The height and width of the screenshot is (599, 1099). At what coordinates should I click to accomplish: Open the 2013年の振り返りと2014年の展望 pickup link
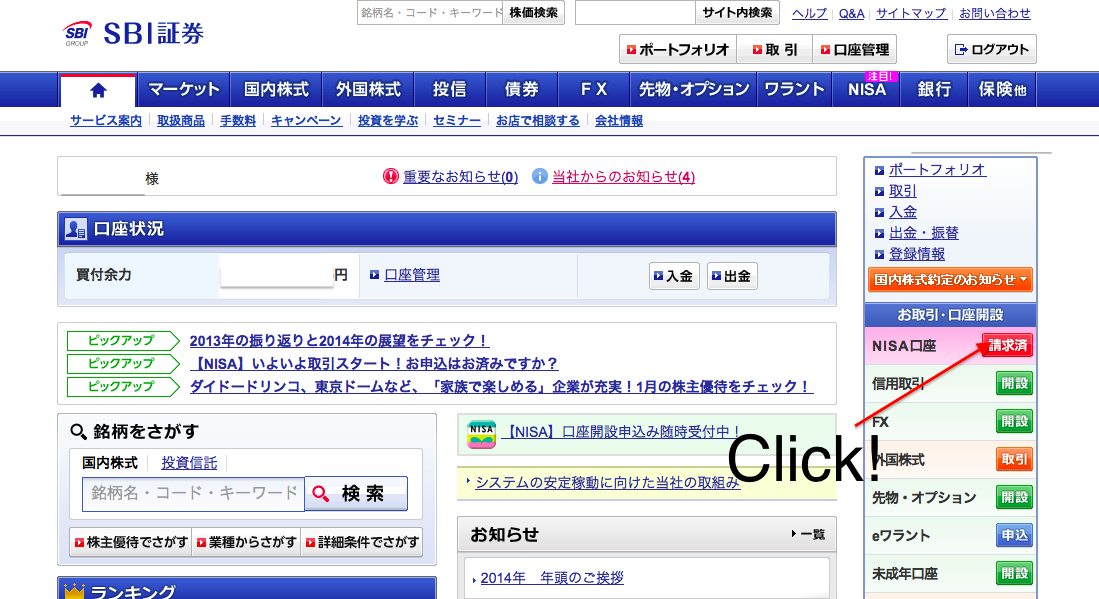[339, 340]
